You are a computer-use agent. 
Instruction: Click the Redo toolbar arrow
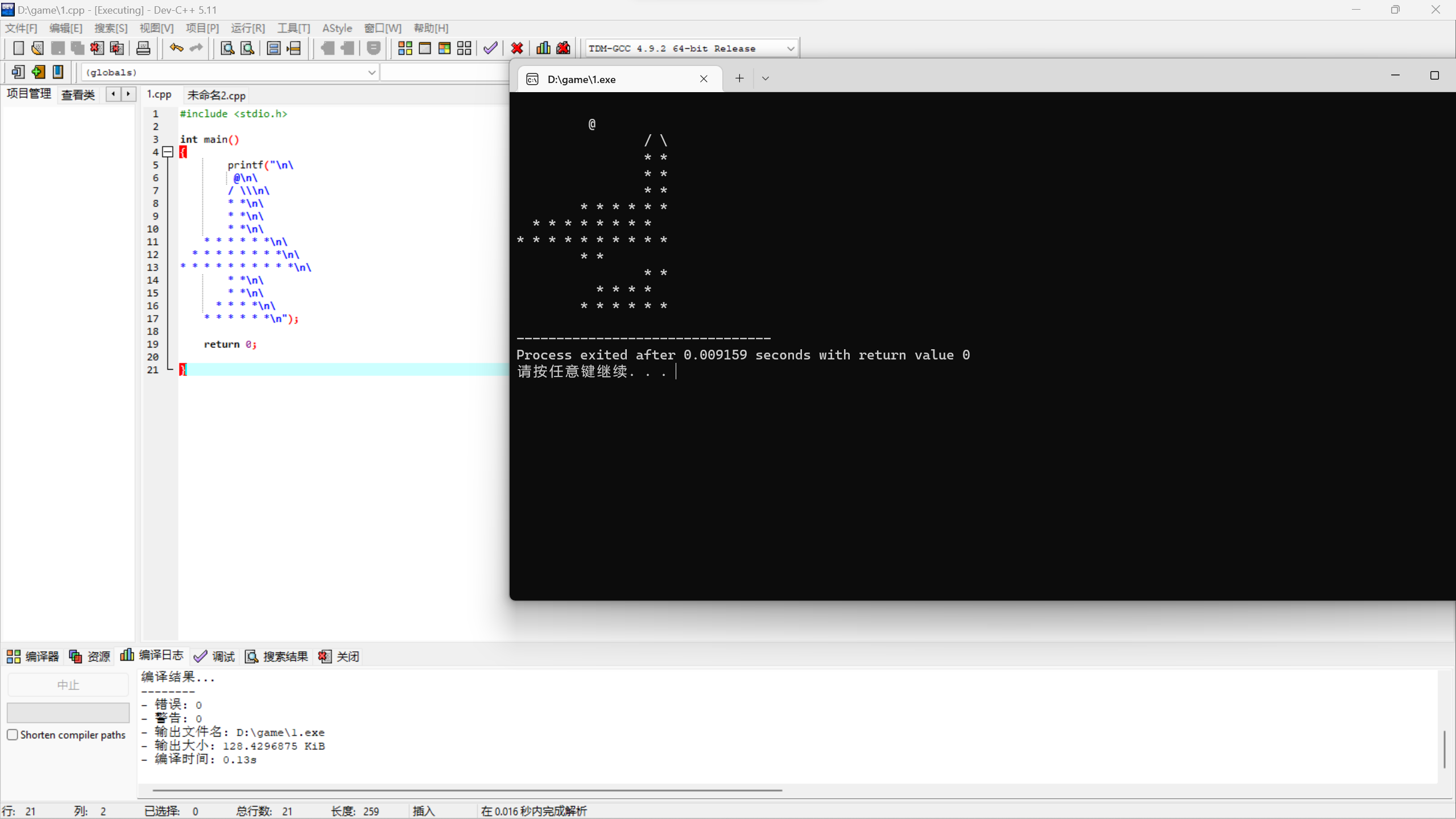pyautogui.click(x=196, y=48)
